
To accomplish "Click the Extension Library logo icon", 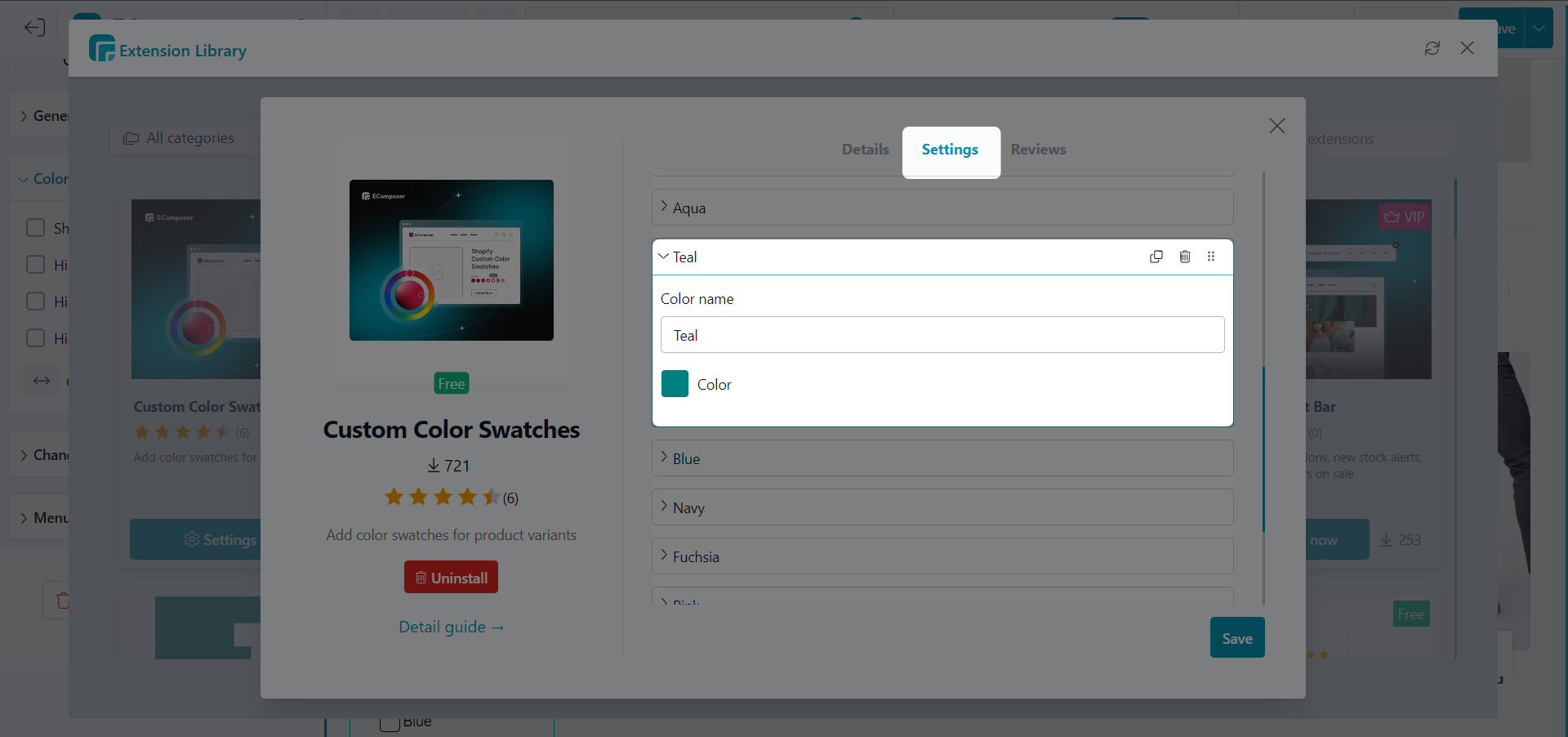I will (x=101, y=49).
